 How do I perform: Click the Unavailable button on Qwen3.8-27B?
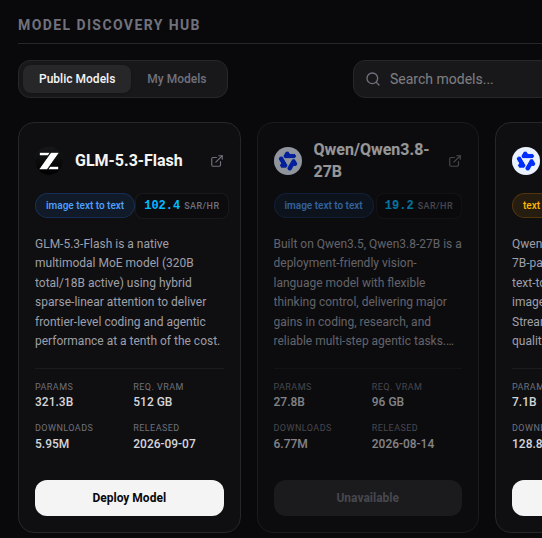click(x=368, y=498)
